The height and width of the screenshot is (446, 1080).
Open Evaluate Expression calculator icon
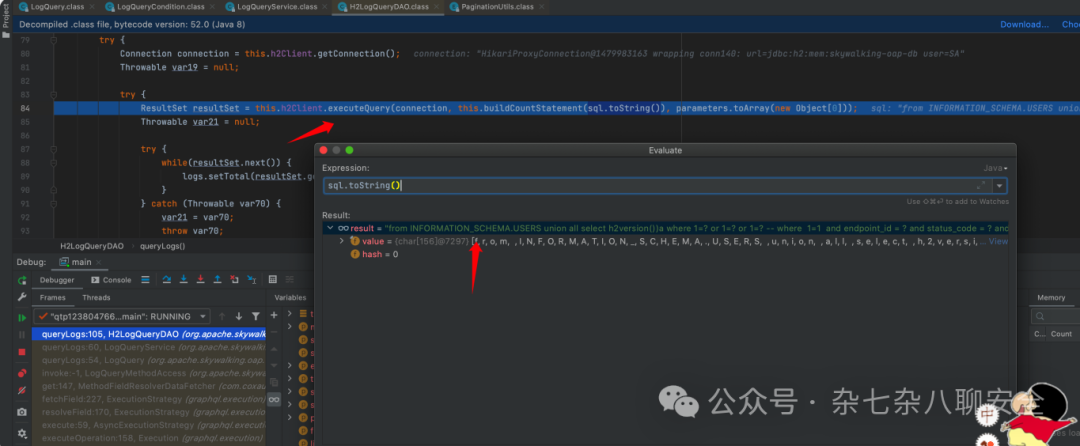coord(273,279)
